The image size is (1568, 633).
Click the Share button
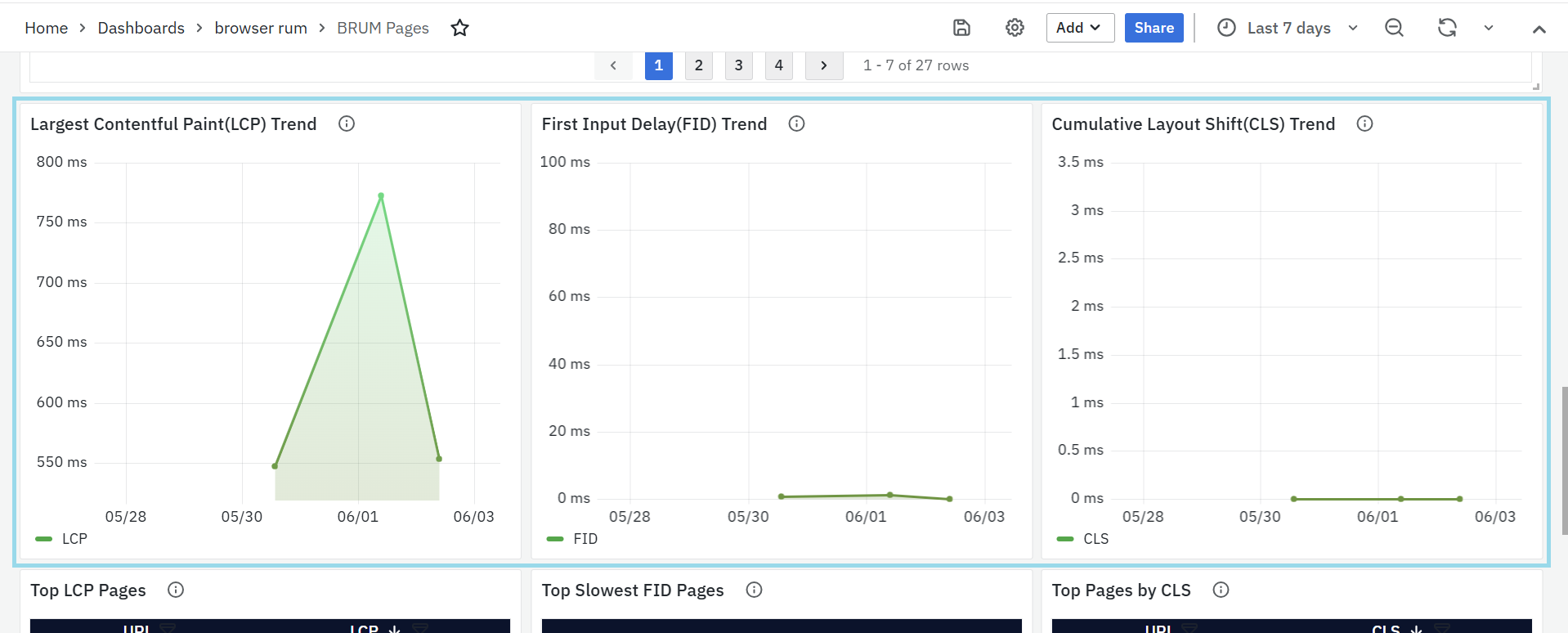1154,28
